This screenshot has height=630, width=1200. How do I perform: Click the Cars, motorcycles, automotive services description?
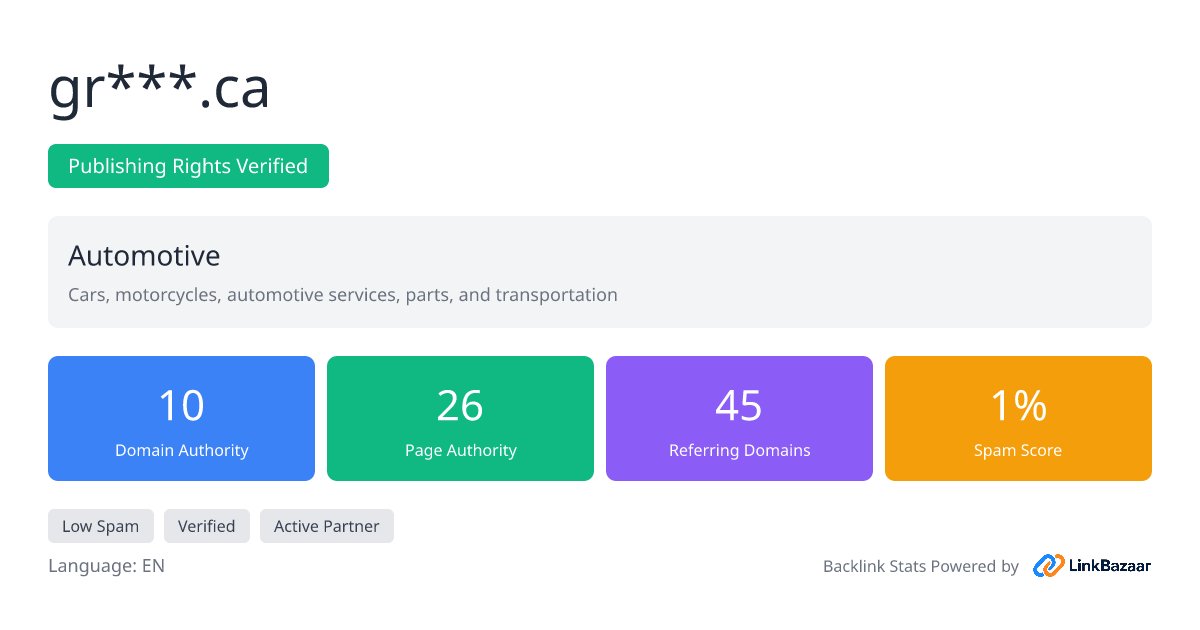343,295
